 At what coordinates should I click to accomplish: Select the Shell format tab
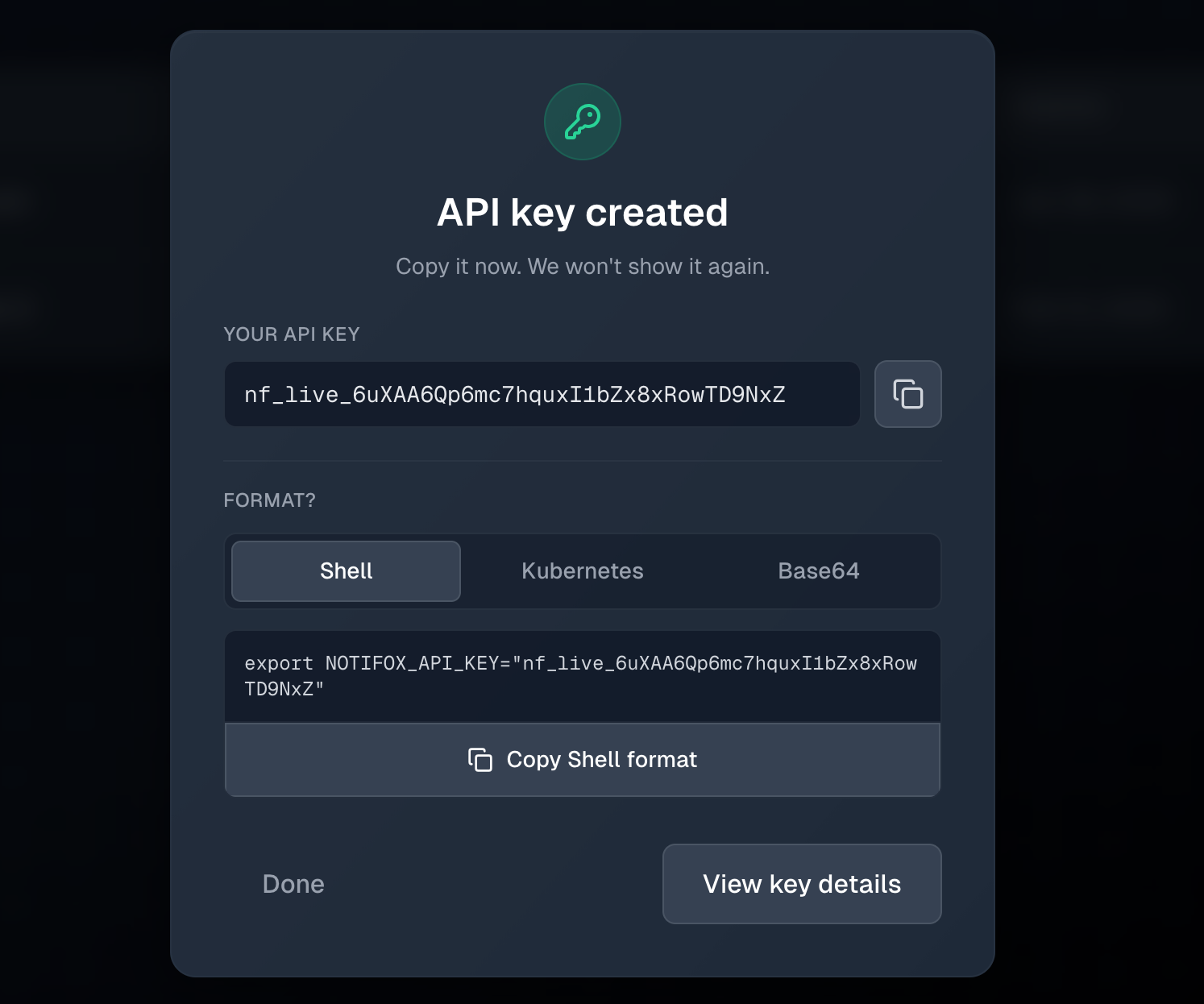tap(346, 571)
